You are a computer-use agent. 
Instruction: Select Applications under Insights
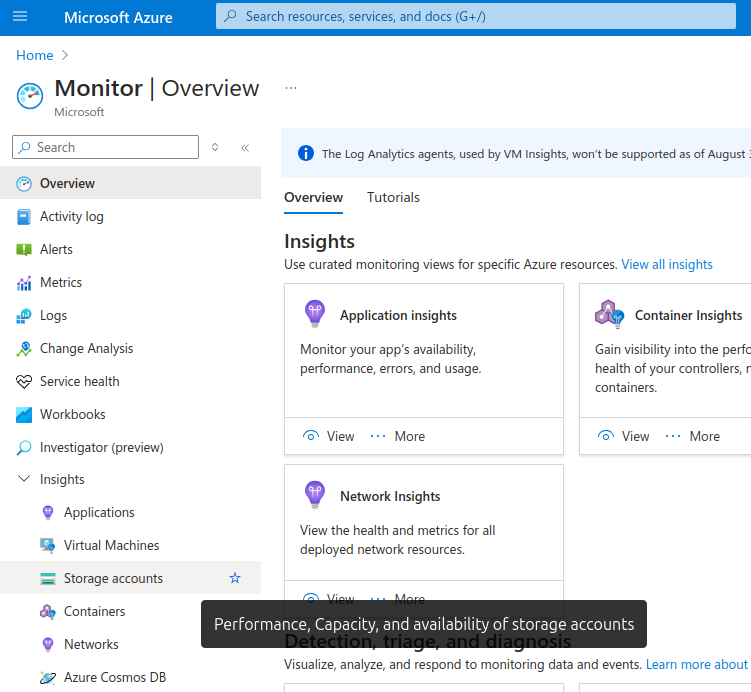(130, 512)
